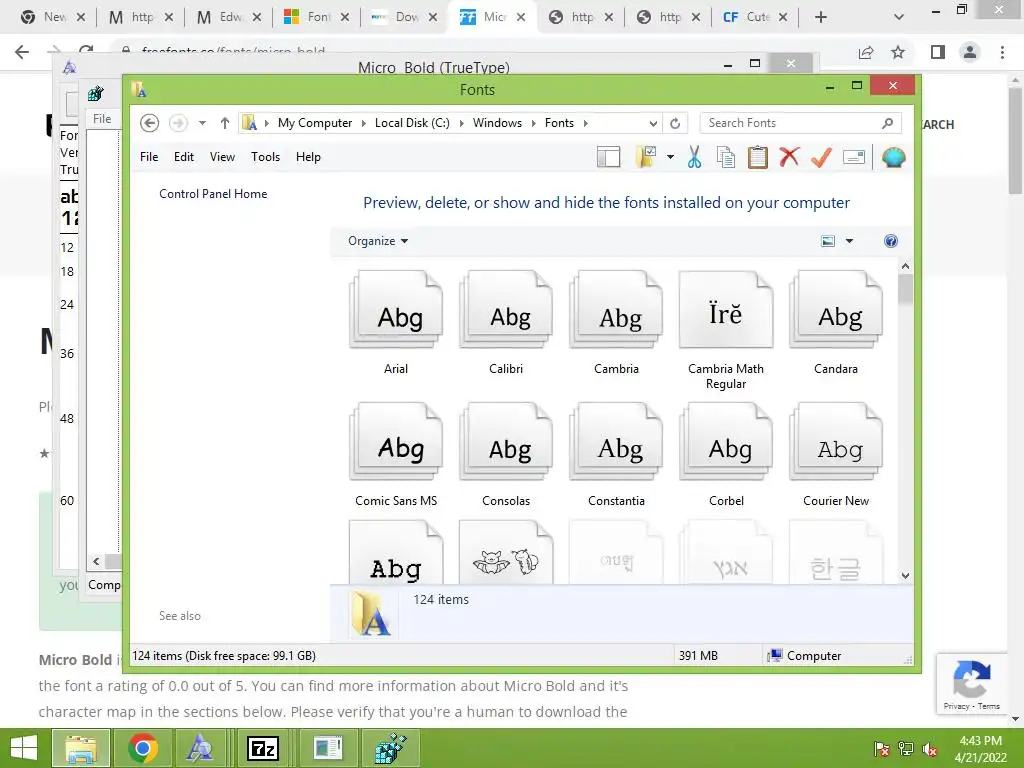
Task: Open File Explorer from the taskbar
Action: click(x=80, y=748)
